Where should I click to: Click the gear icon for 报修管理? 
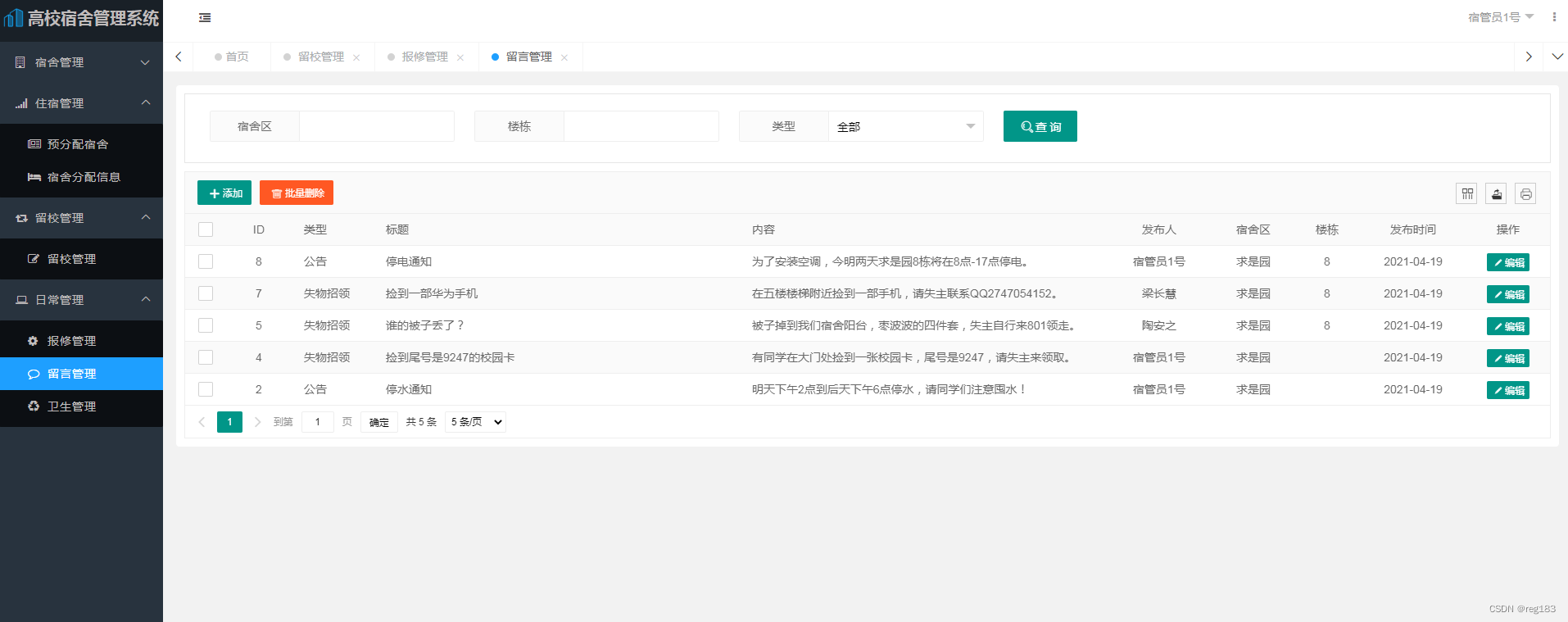point(33,341)
